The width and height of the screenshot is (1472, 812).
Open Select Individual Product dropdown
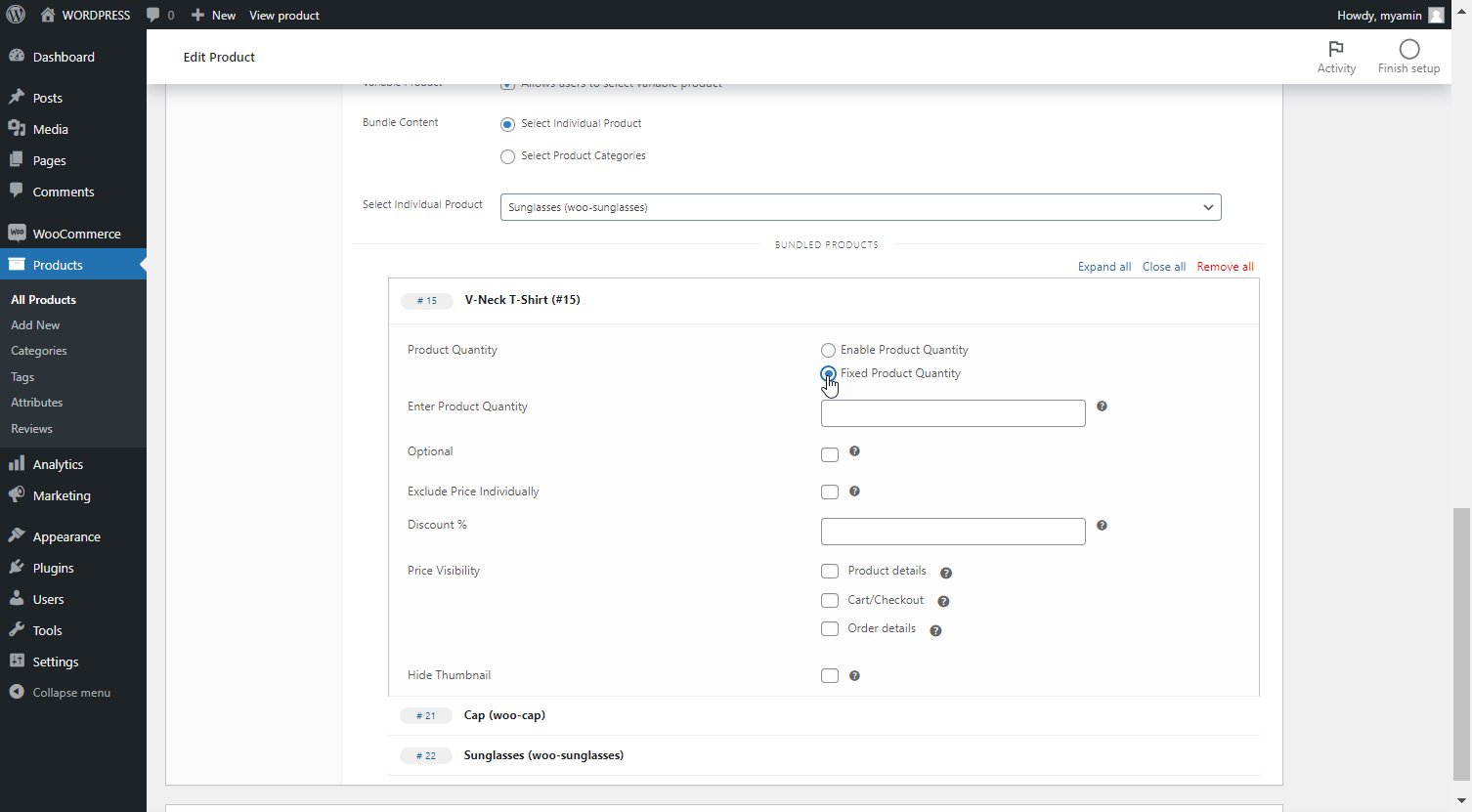pos(860,207)
